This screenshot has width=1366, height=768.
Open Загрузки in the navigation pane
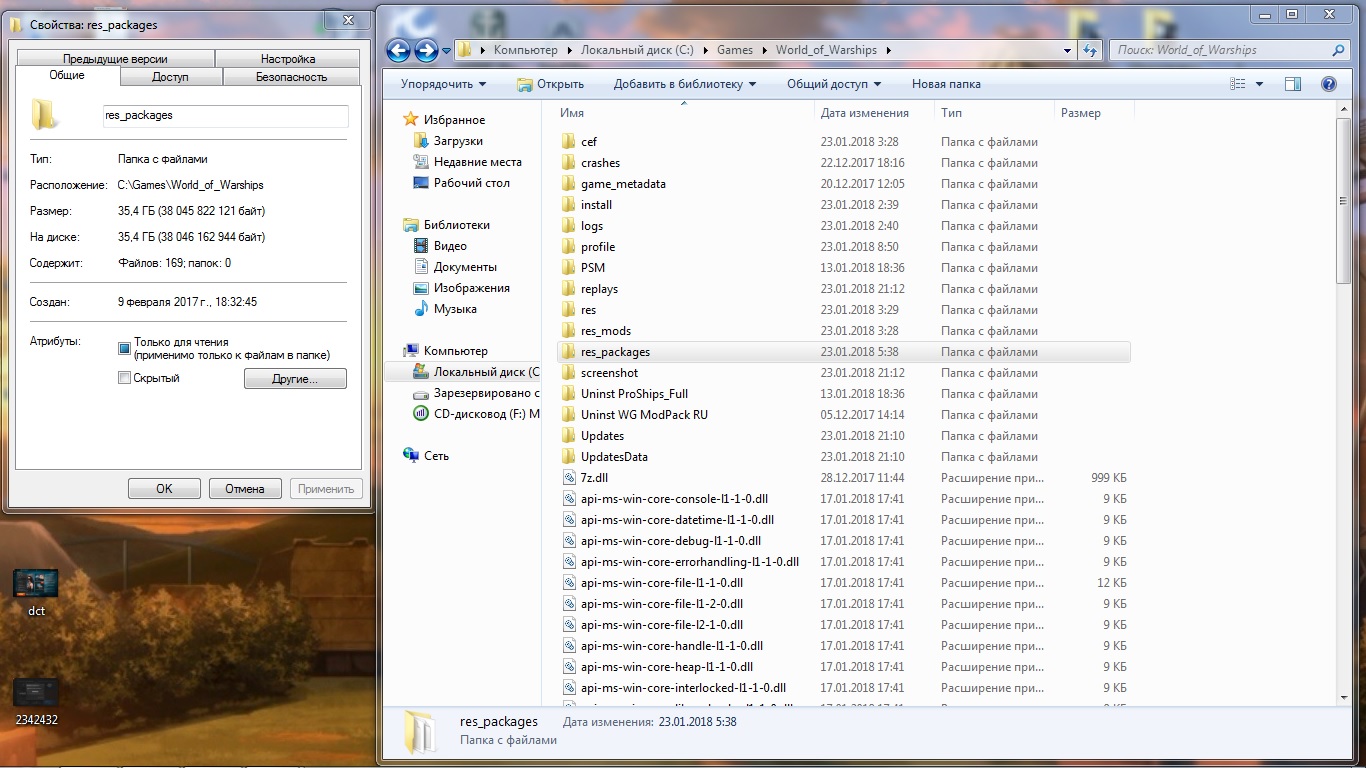coord(458,141)
